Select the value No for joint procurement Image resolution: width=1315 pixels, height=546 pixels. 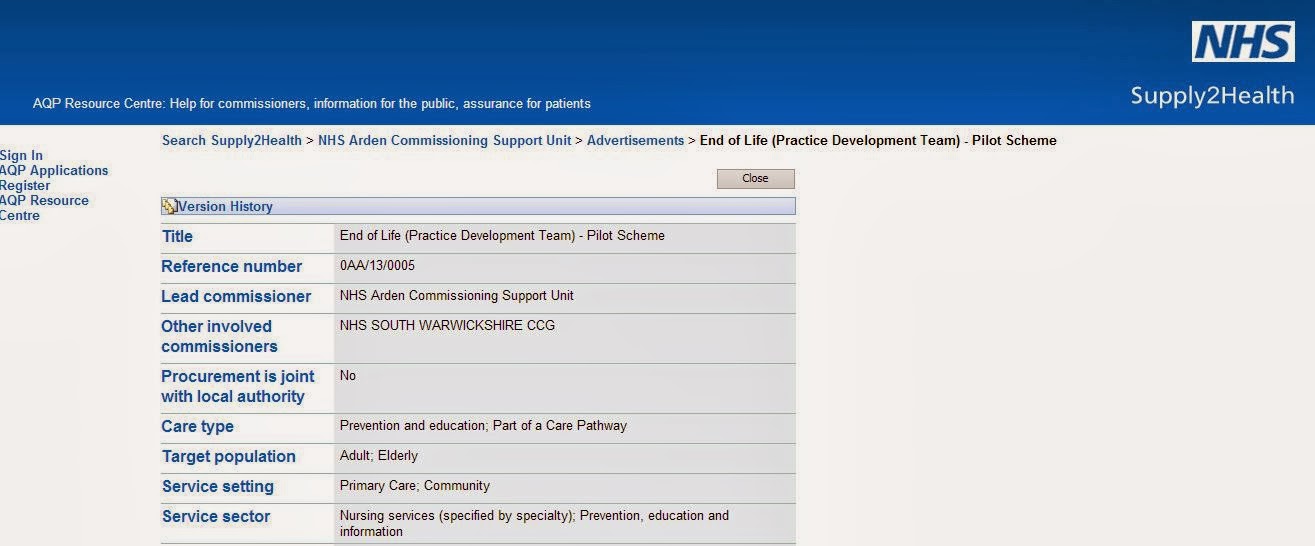[x=348, y=376]
